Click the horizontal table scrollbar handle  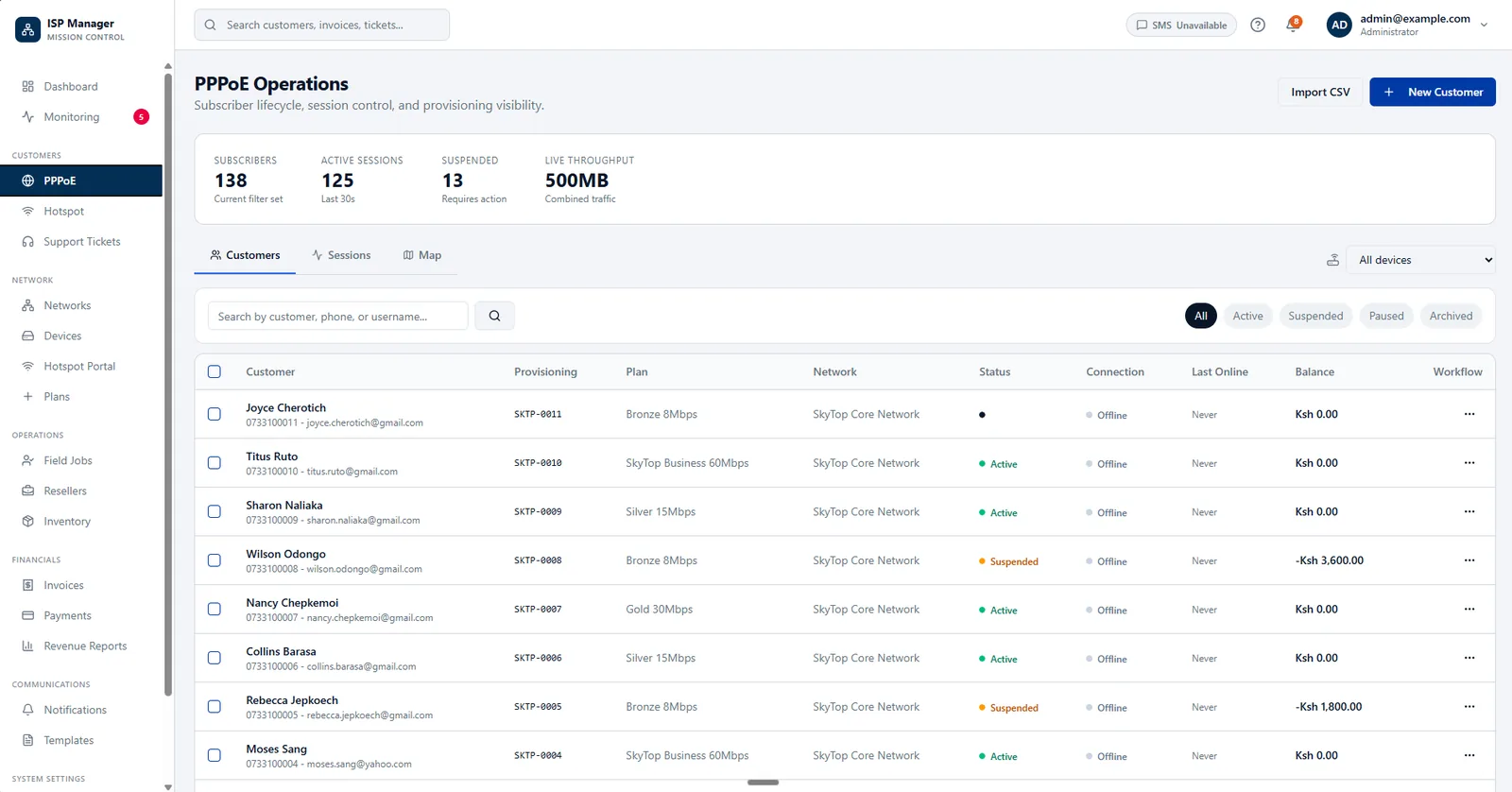tap(763, 783)
